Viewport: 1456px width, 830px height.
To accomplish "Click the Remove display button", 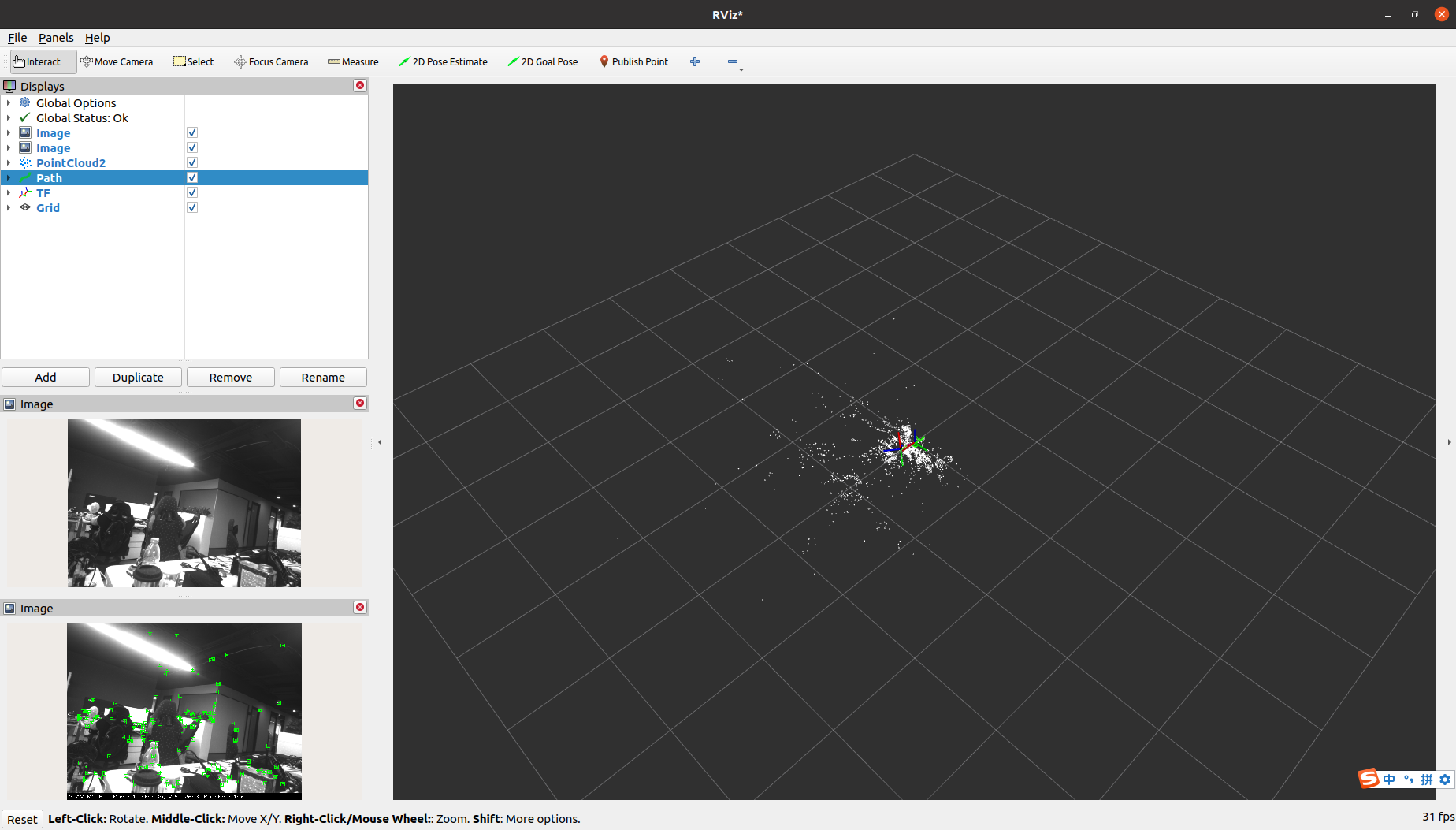I will pyautogui.click(x=231, y=377).
